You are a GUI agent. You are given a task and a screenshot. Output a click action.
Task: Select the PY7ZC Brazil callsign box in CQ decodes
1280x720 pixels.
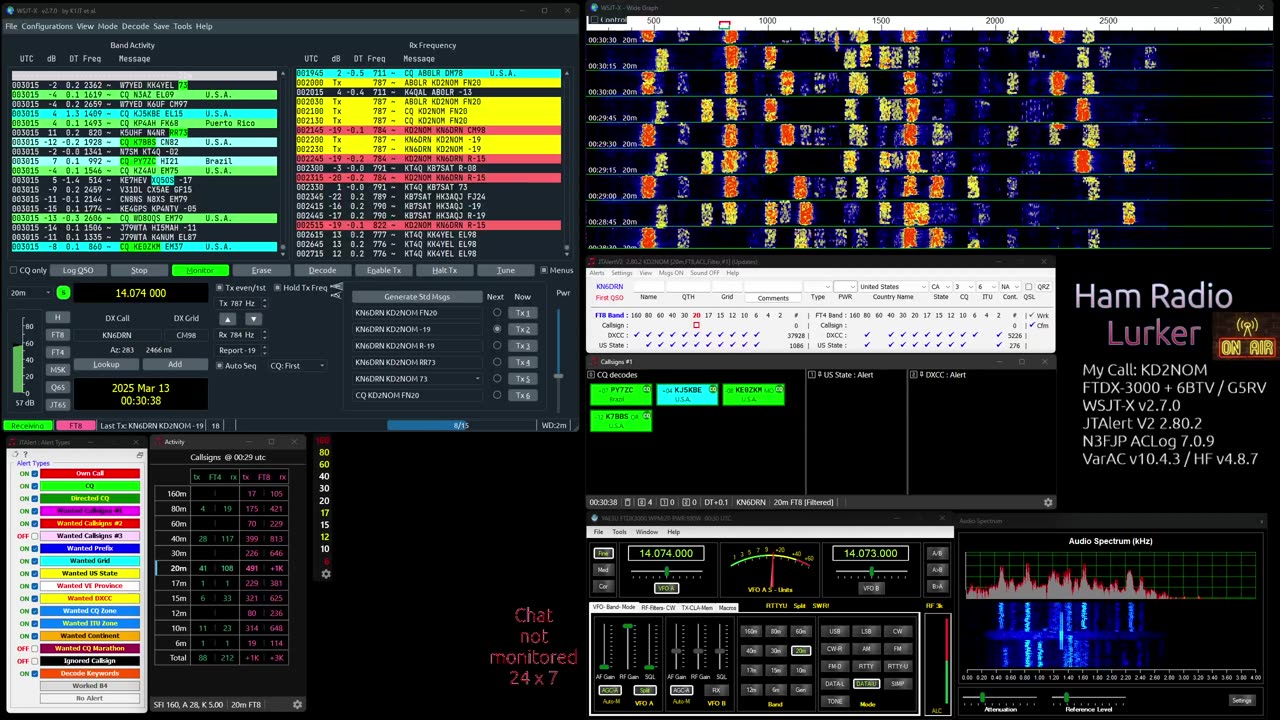point(621,395)
